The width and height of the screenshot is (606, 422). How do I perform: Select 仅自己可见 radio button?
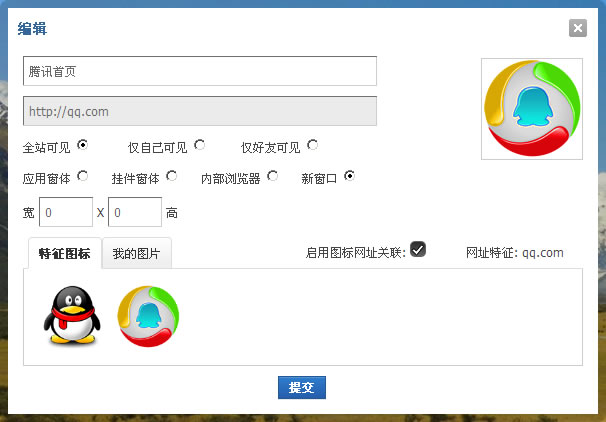[x=199, y=145]
